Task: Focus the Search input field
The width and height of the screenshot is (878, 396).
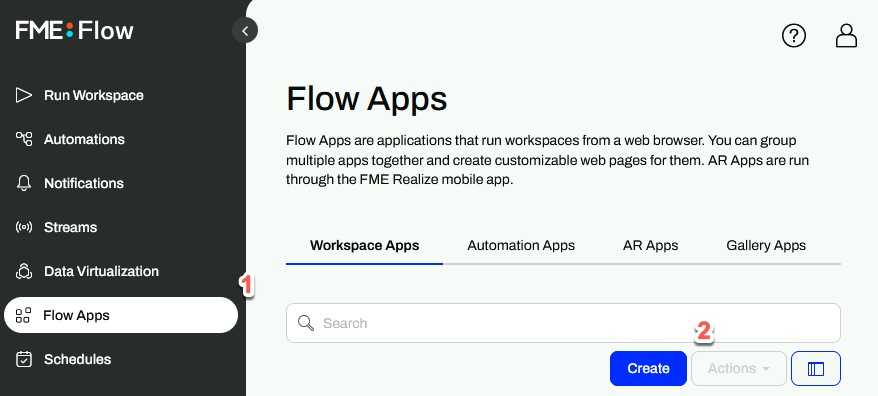Action: point(563,323)
